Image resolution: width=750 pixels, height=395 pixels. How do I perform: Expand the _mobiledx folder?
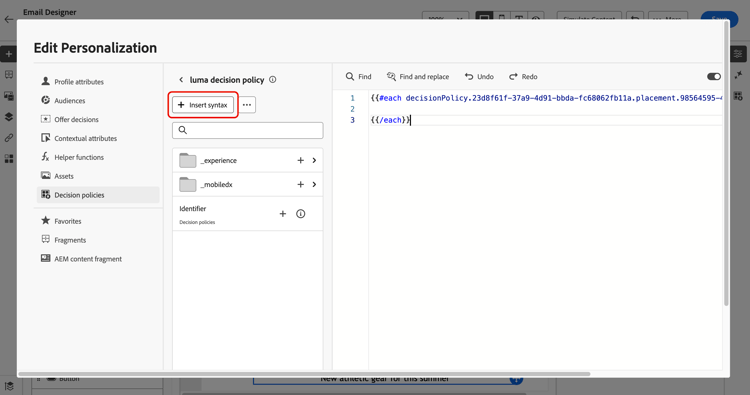click(x=314, y=185)
